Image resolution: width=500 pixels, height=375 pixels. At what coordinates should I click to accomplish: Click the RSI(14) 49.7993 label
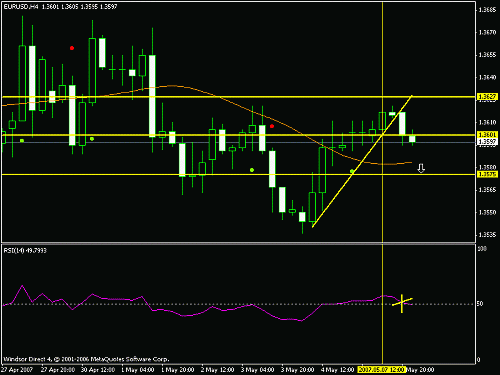click(x=25, y=250)
